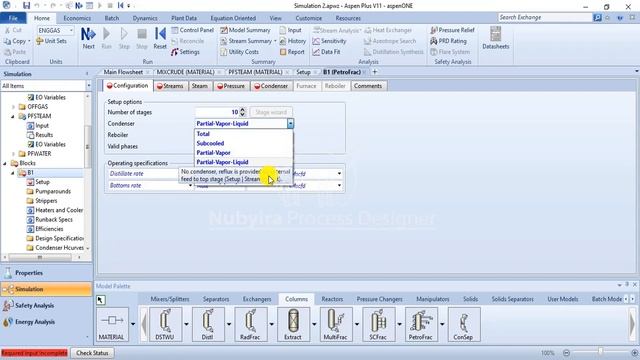Open Utility Costs summary
This screenshot has width=640, height=360.
239,52
